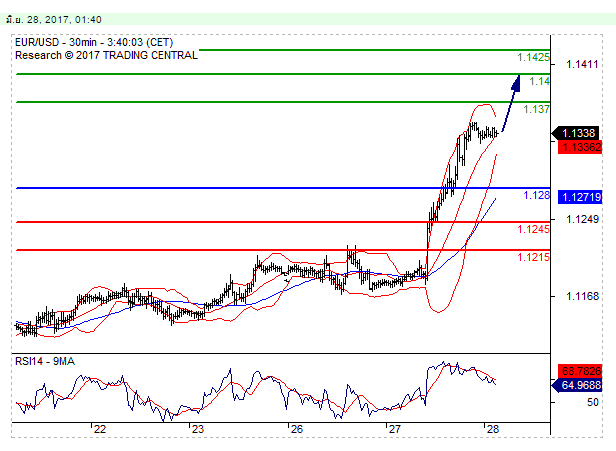The width and height of the screenshot is (616, 451).
Task: Click the black 1.1338 current price tag
Action: [x=576, y=133]
